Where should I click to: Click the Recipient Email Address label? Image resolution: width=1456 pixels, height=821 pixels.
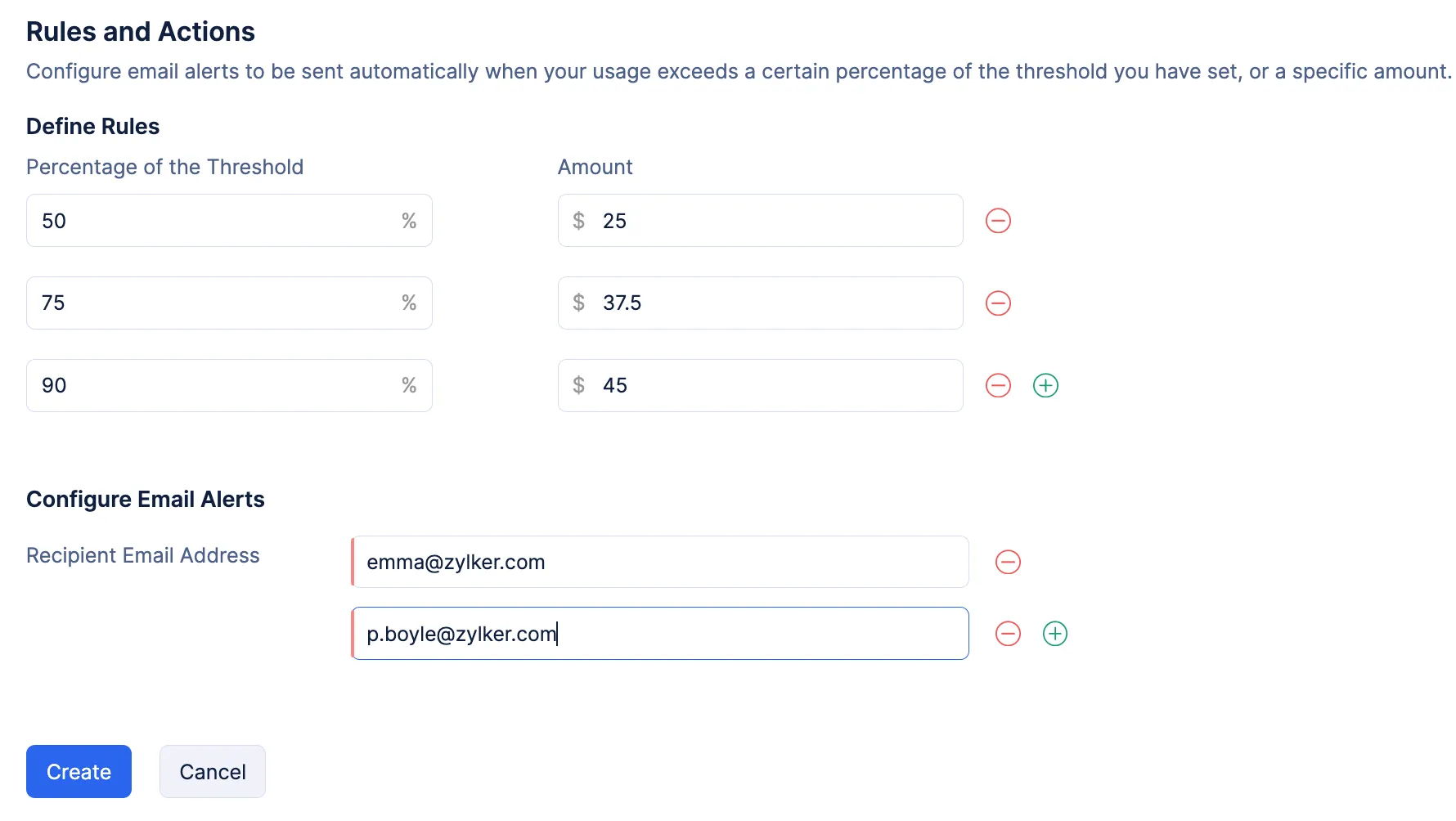[x=143, y=555]
